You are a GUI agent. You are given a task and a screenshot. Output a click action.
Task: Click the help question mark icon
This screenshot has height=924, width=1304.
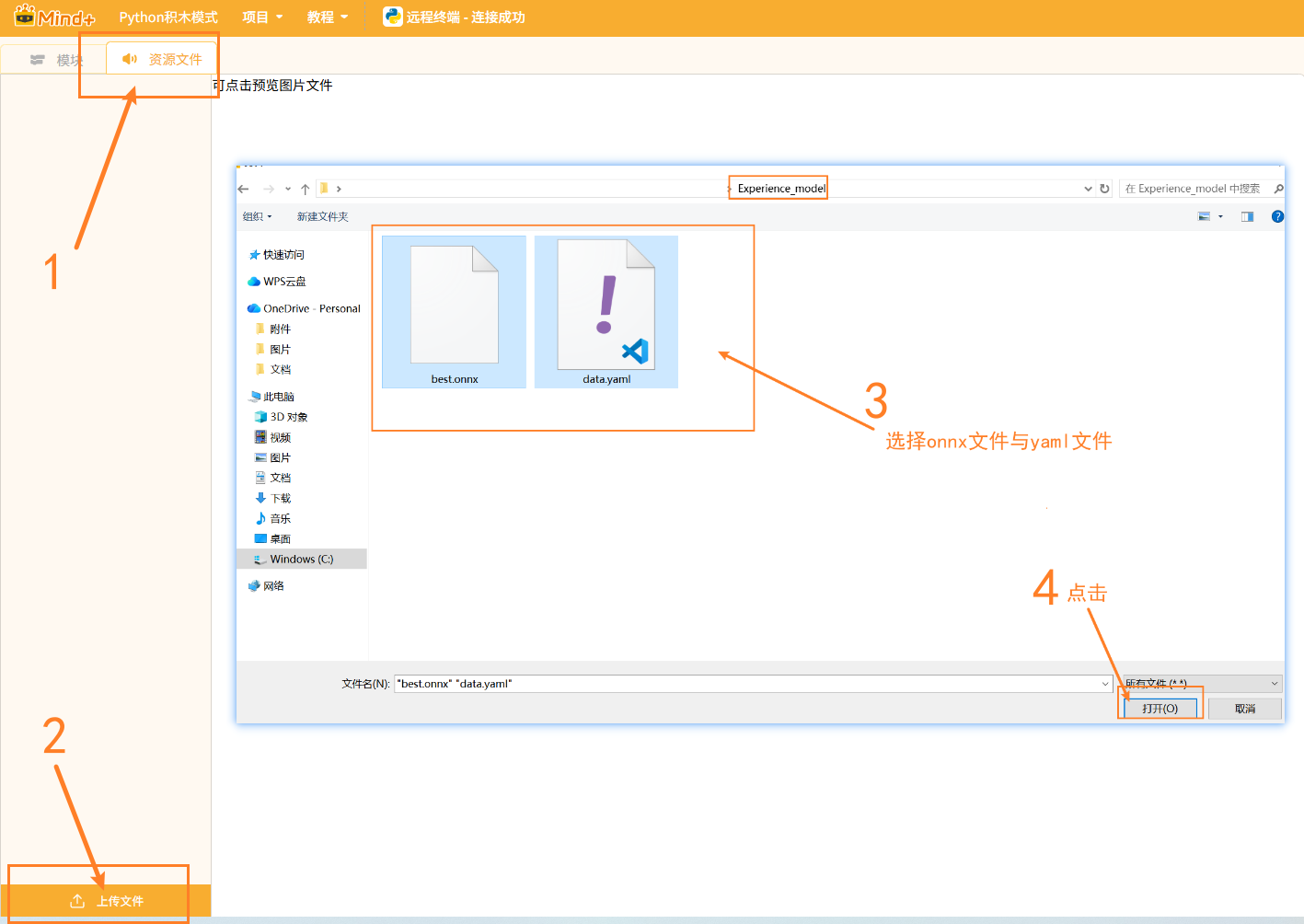coord(1277,216)
